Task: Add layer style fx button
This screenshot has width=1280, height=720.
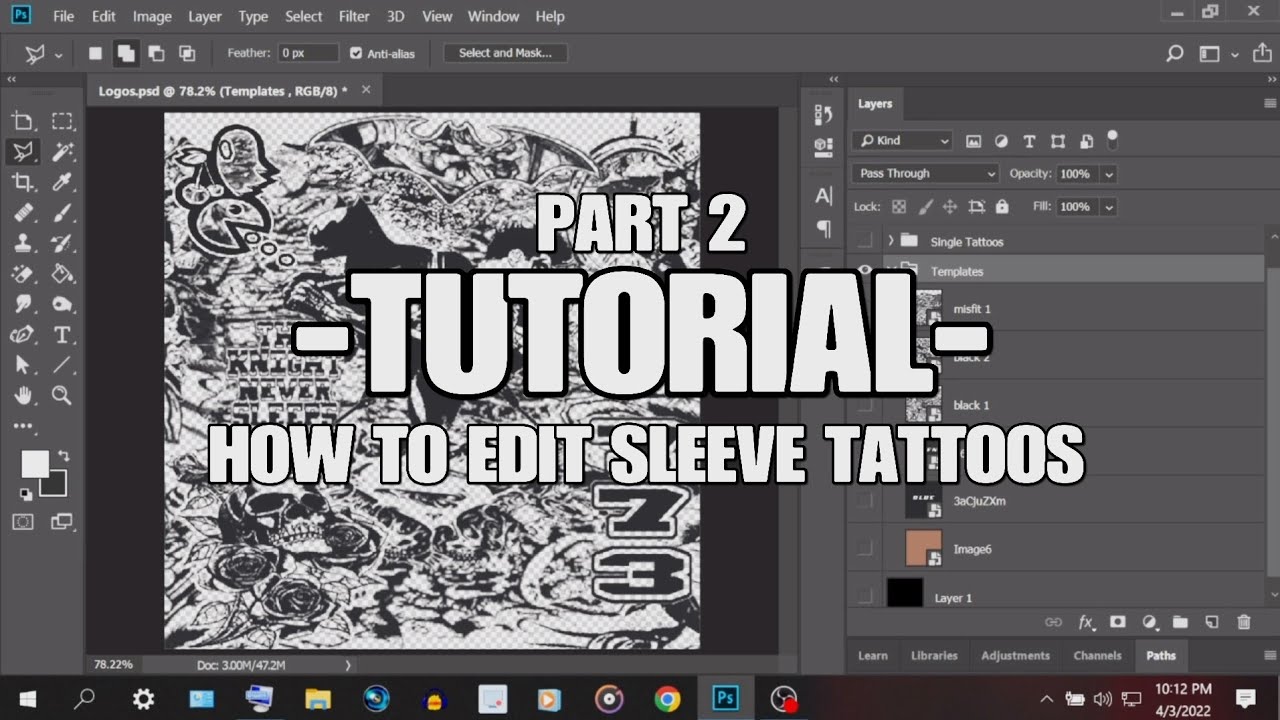Action: coord(1085,622)
